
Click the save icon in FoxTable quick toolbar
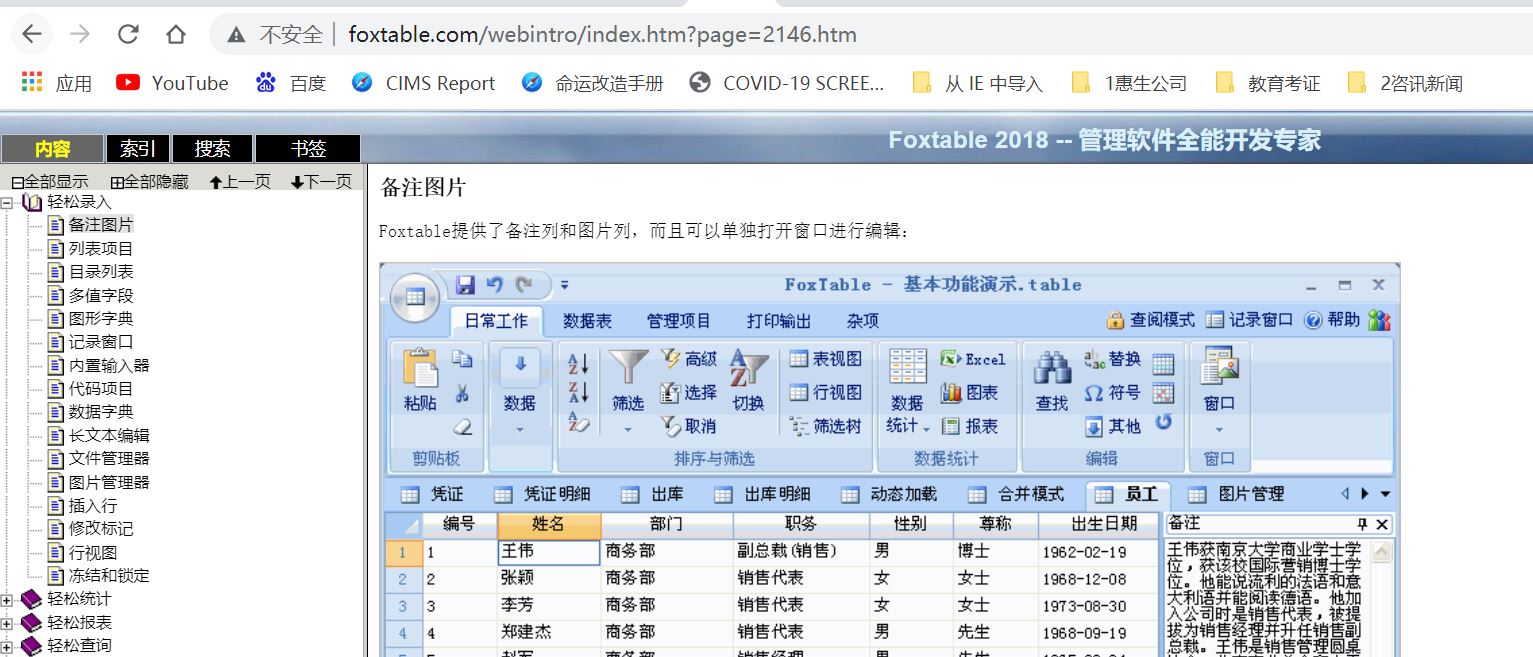tap(465, 285)
